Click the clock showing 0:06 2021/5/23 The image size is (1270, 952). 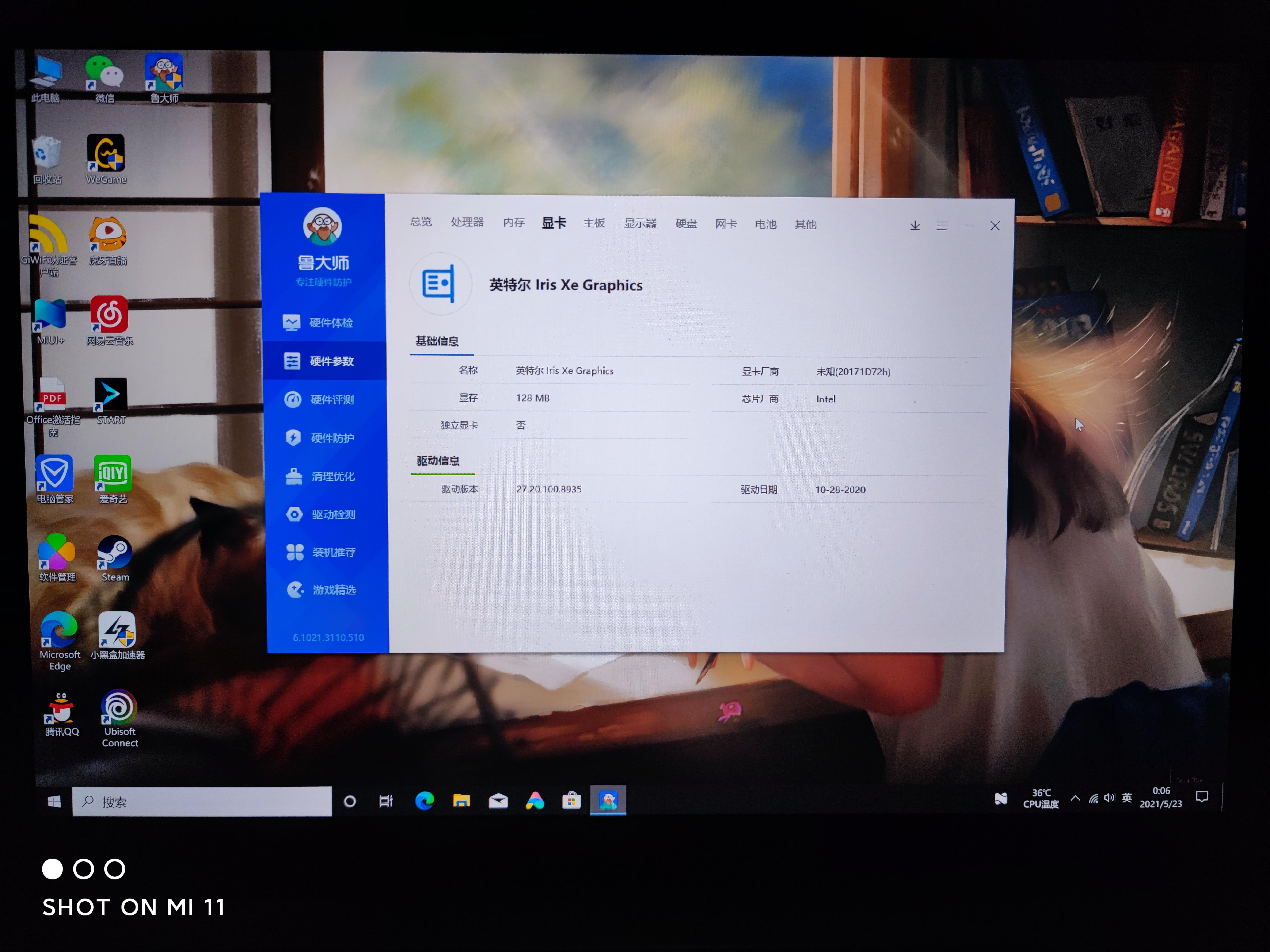(1161, 798)
